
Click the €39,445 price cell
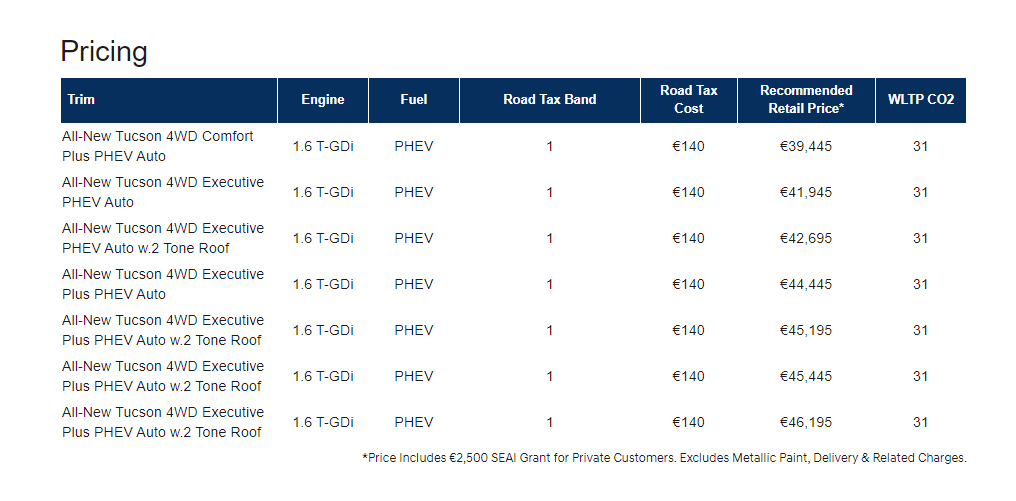pyautogui.click(x=806, y=146)
